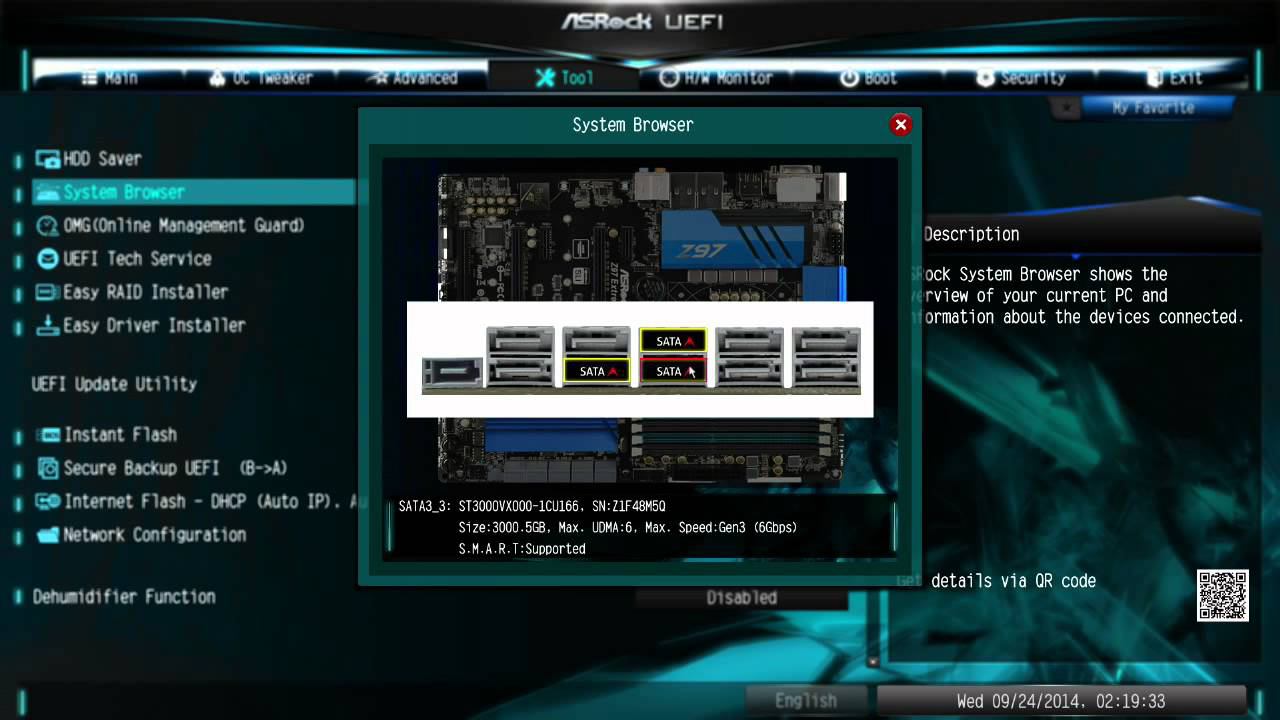
Task: Click the star icon beside My Favorite
Action: point(1065,107)
